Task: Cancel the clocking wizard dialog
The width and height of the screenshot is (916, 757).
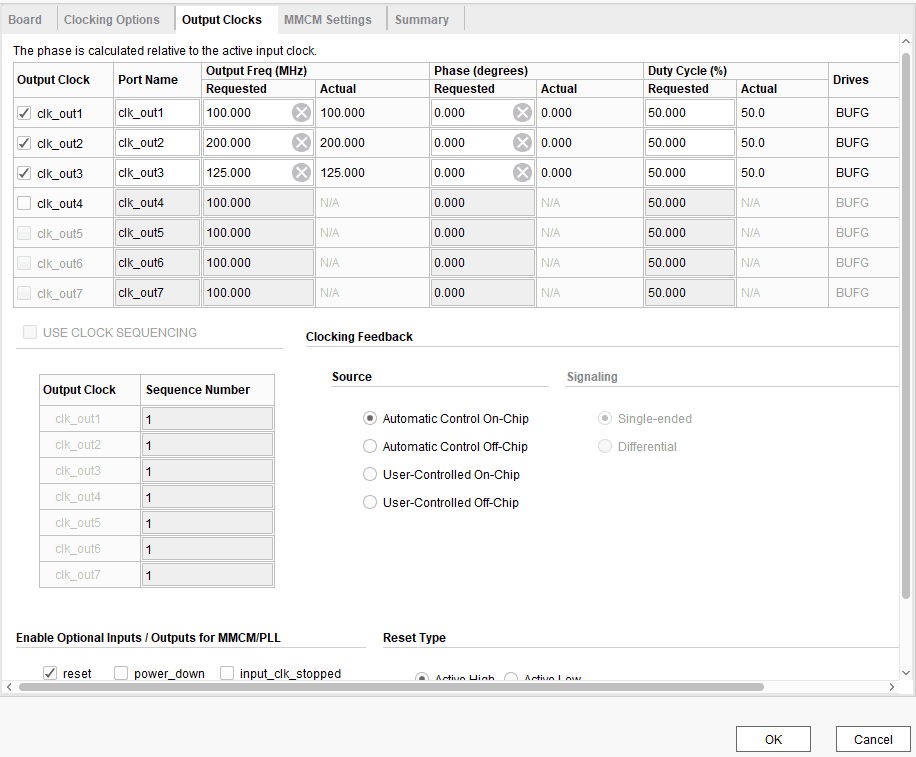Action: [x=873, y=739]
